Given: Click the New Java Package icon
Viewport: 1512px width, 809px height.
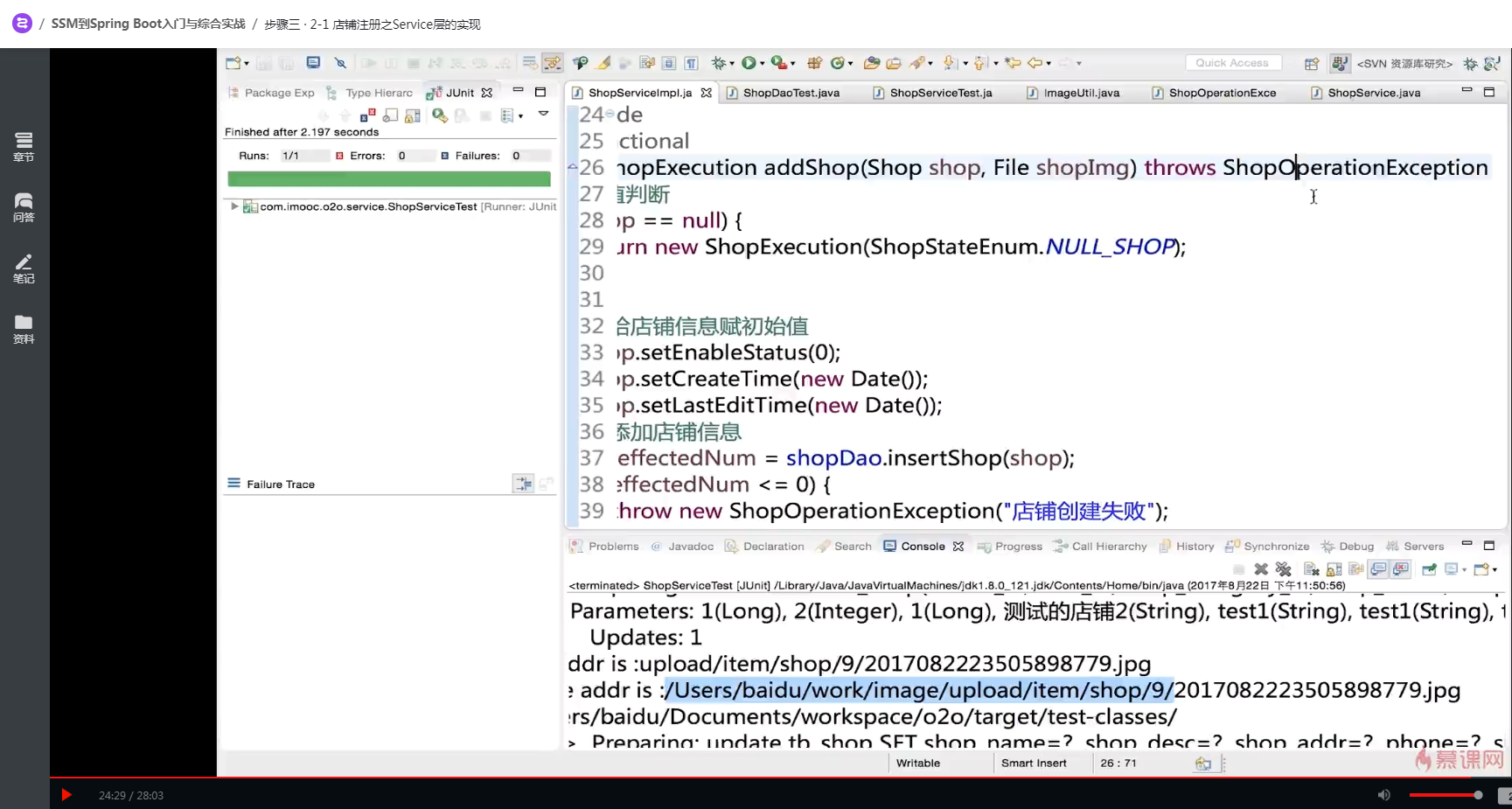Looking at the screenshot, I should 814,63.
